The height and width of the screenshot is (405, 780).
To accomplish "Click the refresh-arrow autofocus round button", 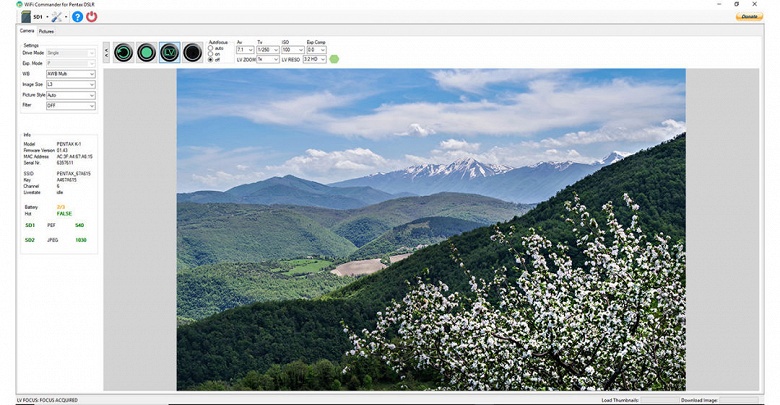I will (123, 52).
